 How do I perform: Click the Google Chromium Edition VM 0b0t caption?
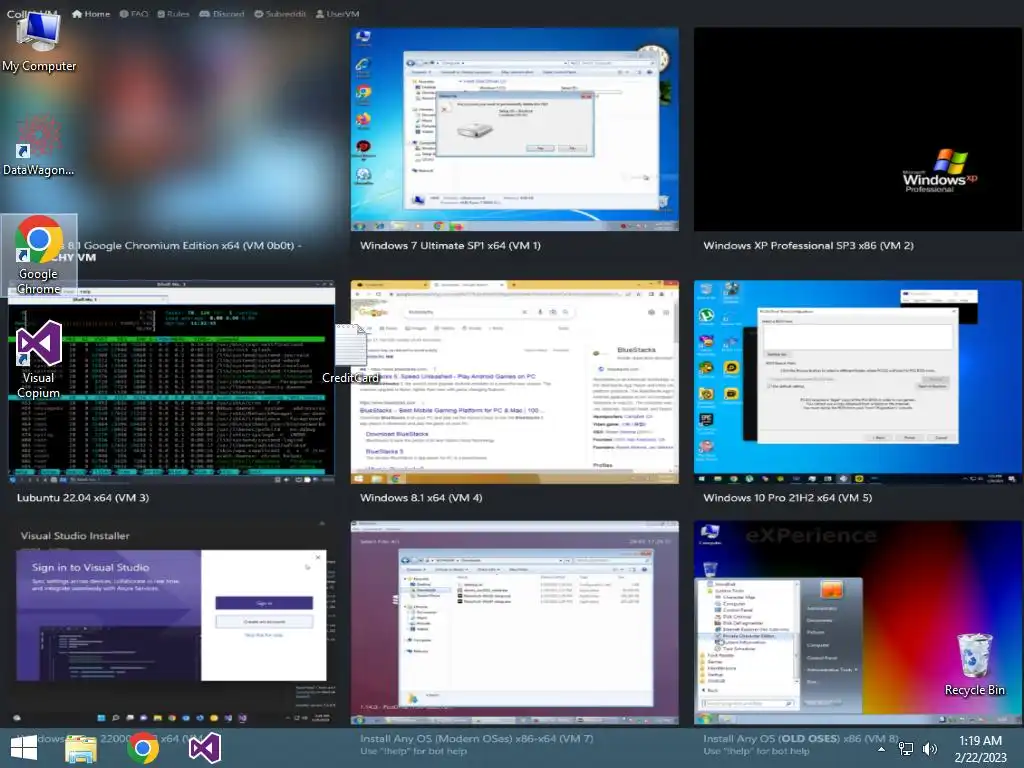point(183,251)
